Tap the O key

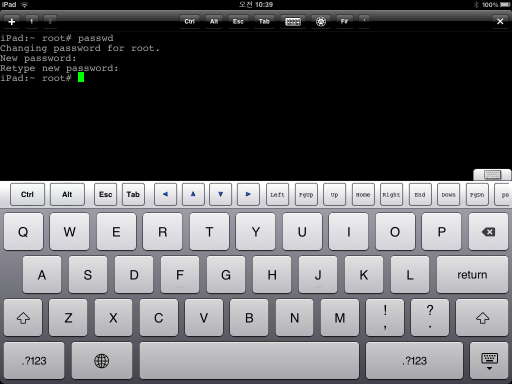coord(395,232)
